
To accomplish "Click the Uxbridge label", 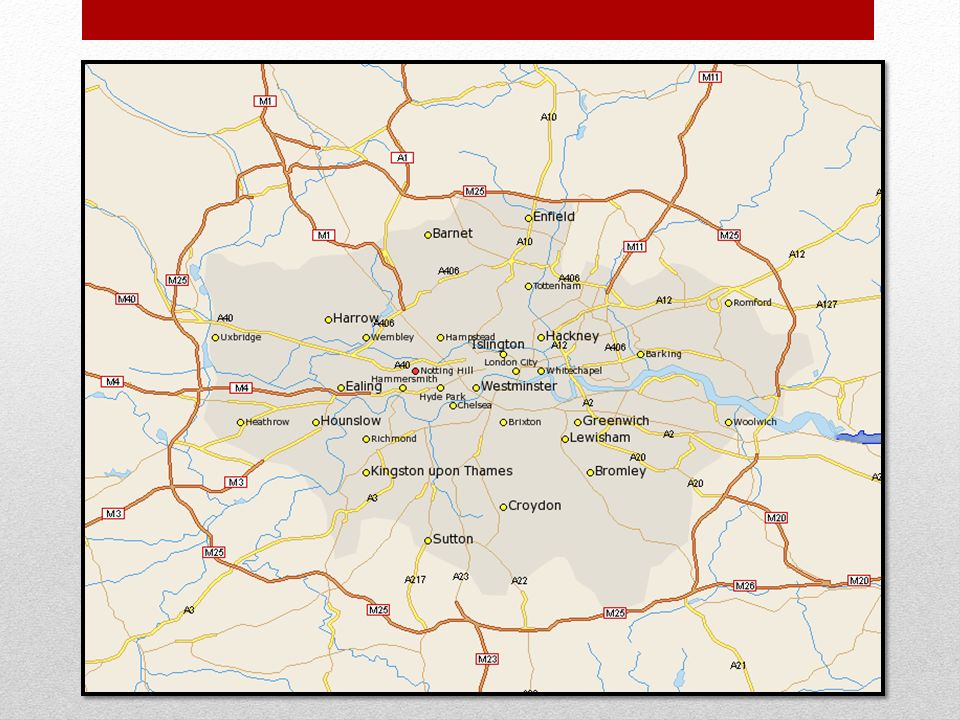I will point(241,337).
